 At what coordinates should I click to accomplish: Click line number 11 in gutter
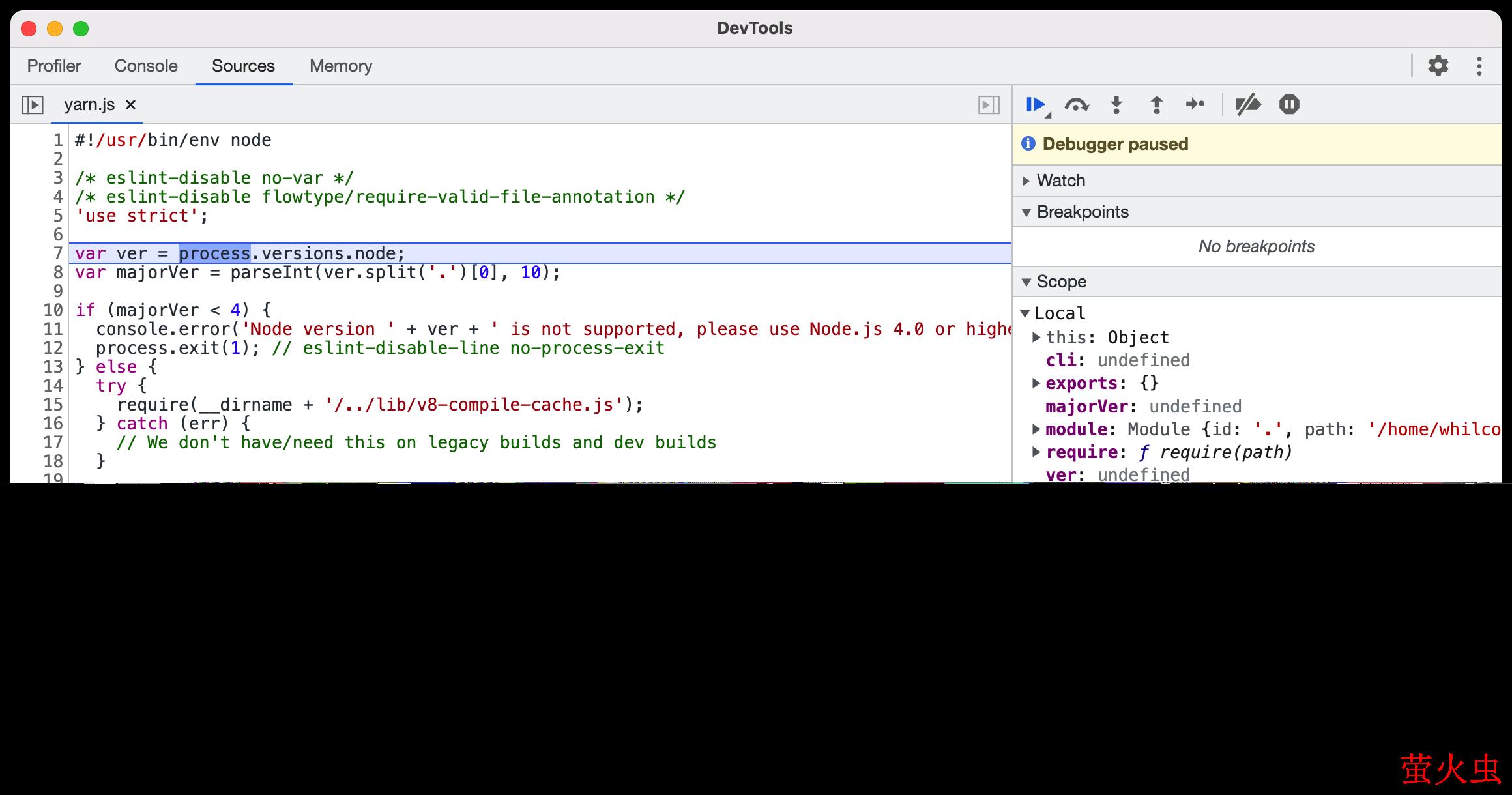click(x=53, y=329)
